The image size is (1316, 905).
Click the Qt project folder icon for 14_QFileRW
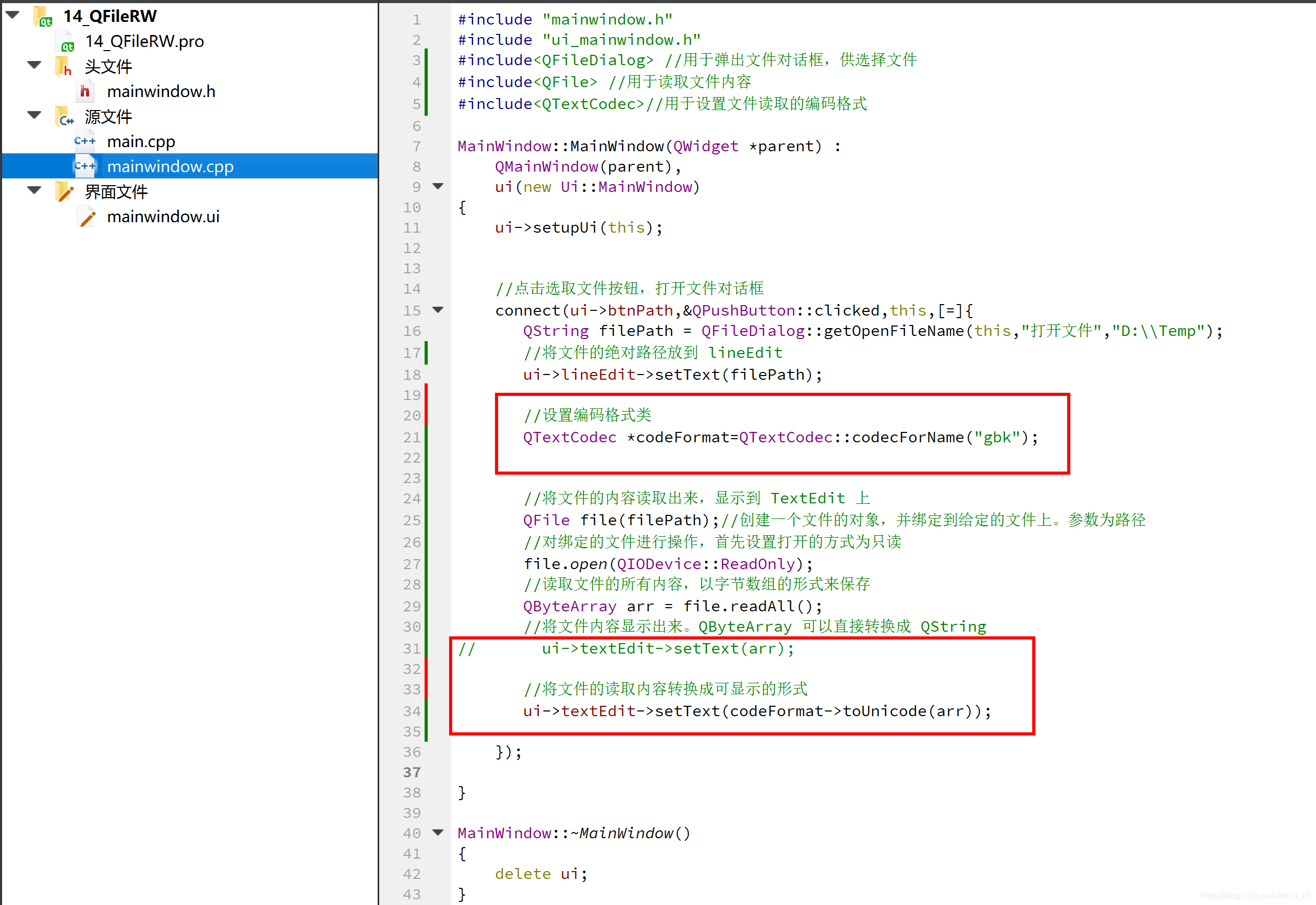tap(43, 17)
